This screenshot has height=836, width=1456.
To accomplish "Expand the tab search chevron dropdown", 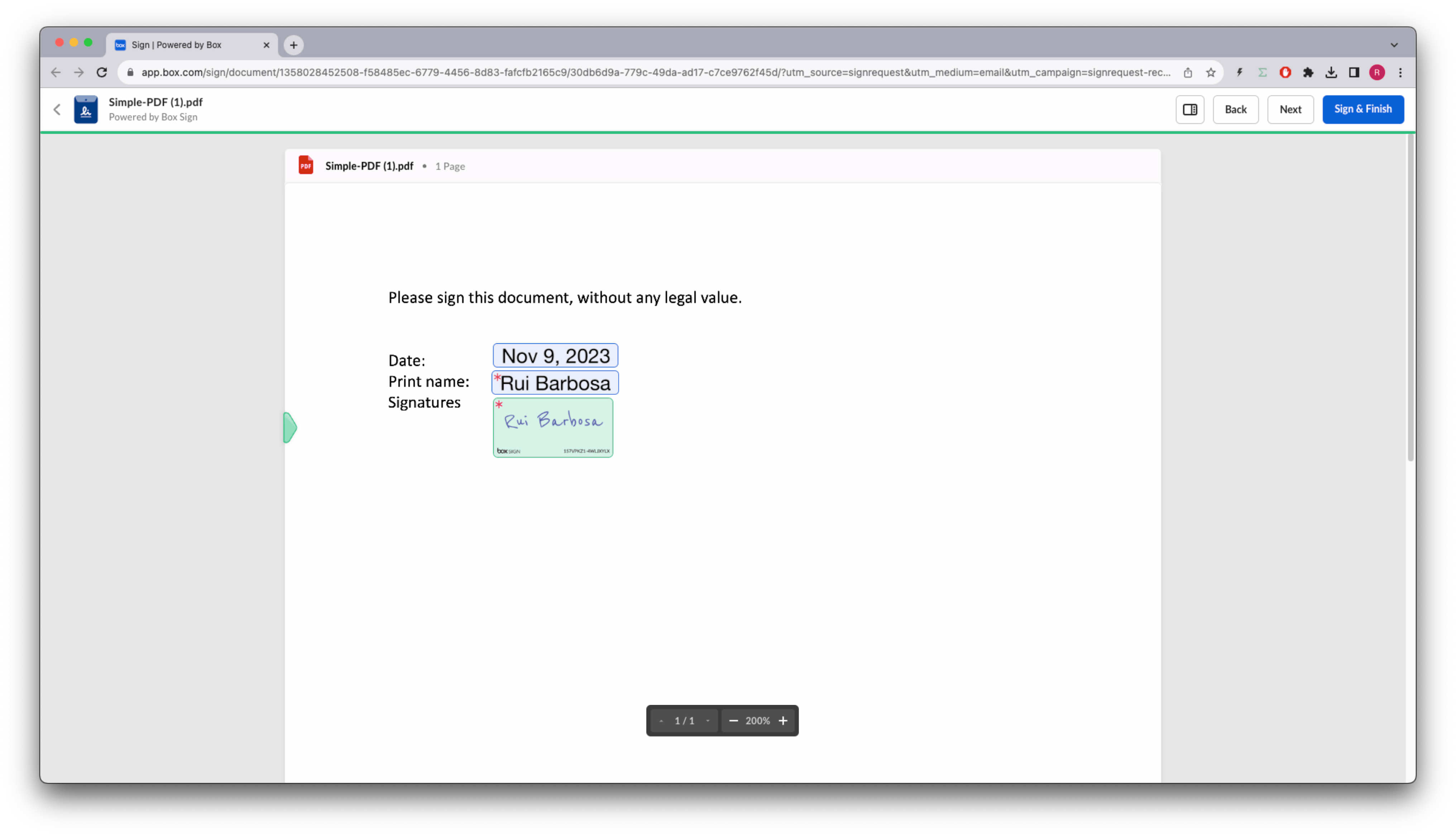I will pyautogui.click(x=1393, y=45).
